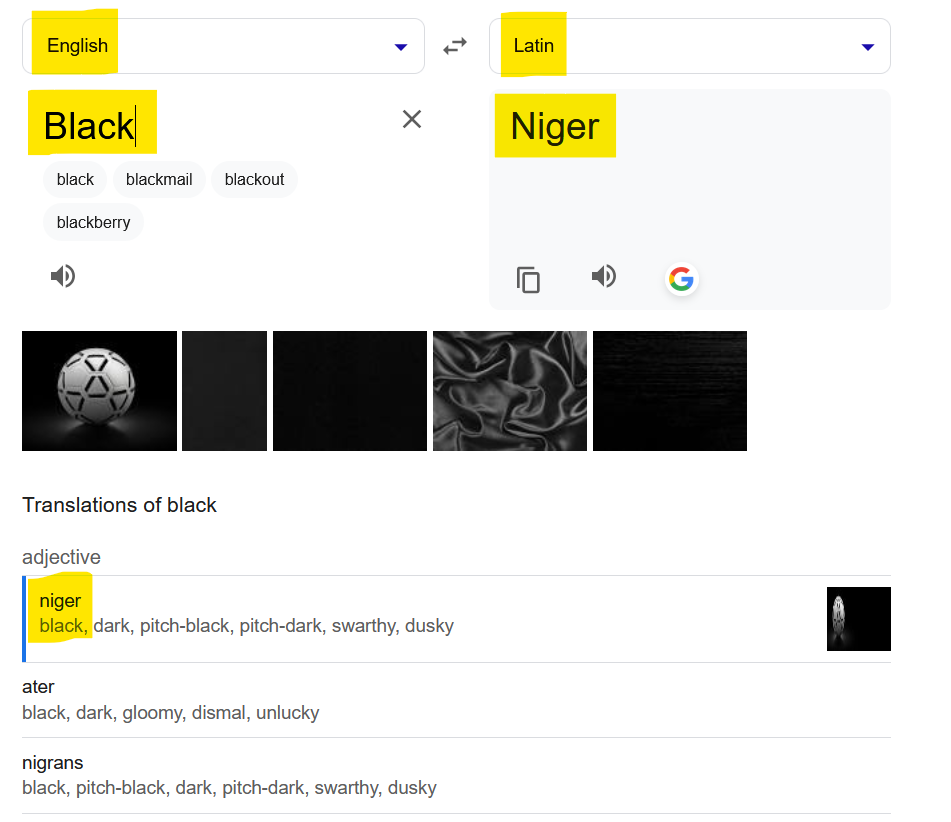951x822 pixels.
Task: Swap the source and target languages
Action: 455,46
